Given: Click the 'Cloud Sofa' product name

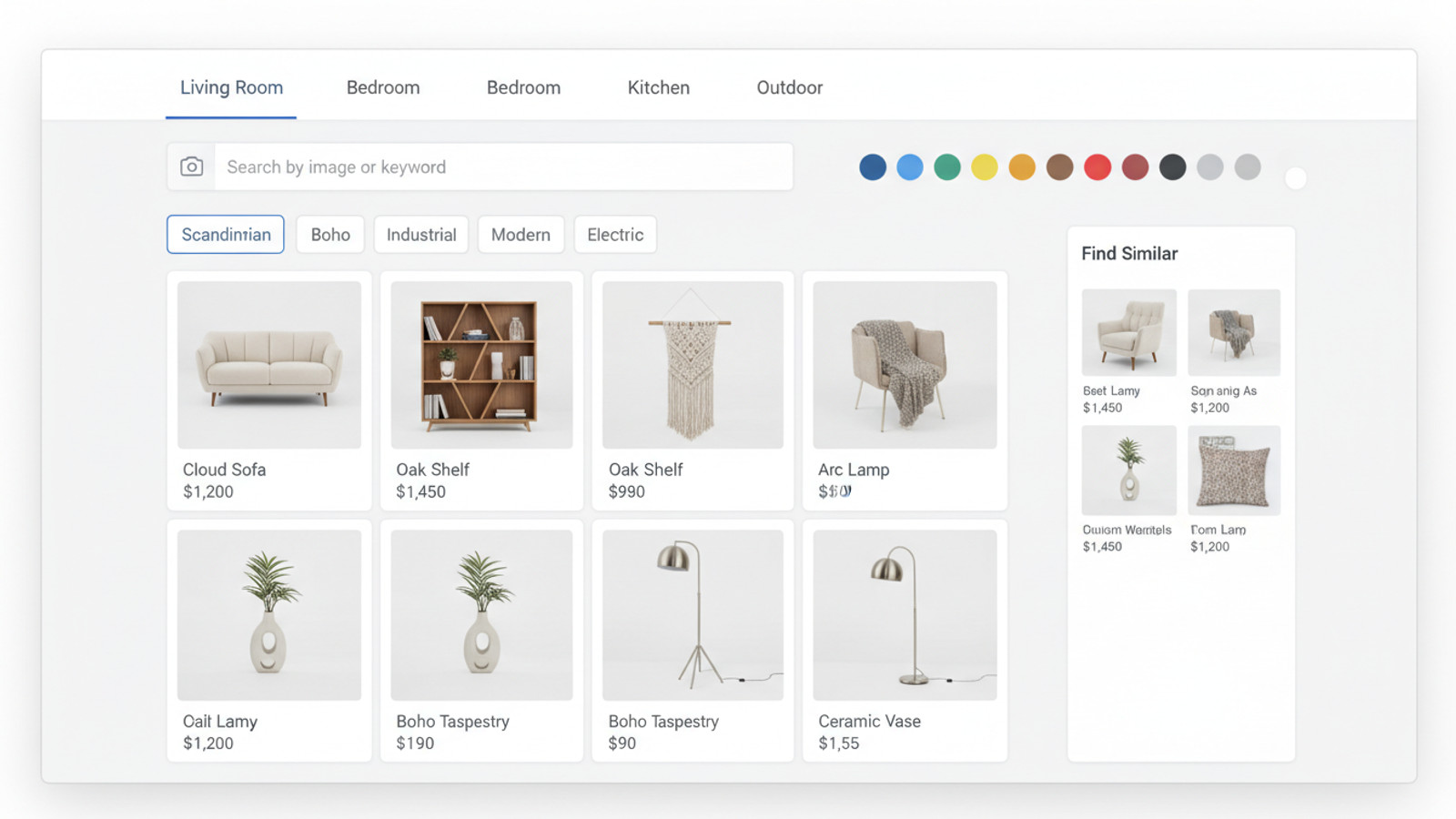Looking at the screenshot, I should tap(224, 470).
